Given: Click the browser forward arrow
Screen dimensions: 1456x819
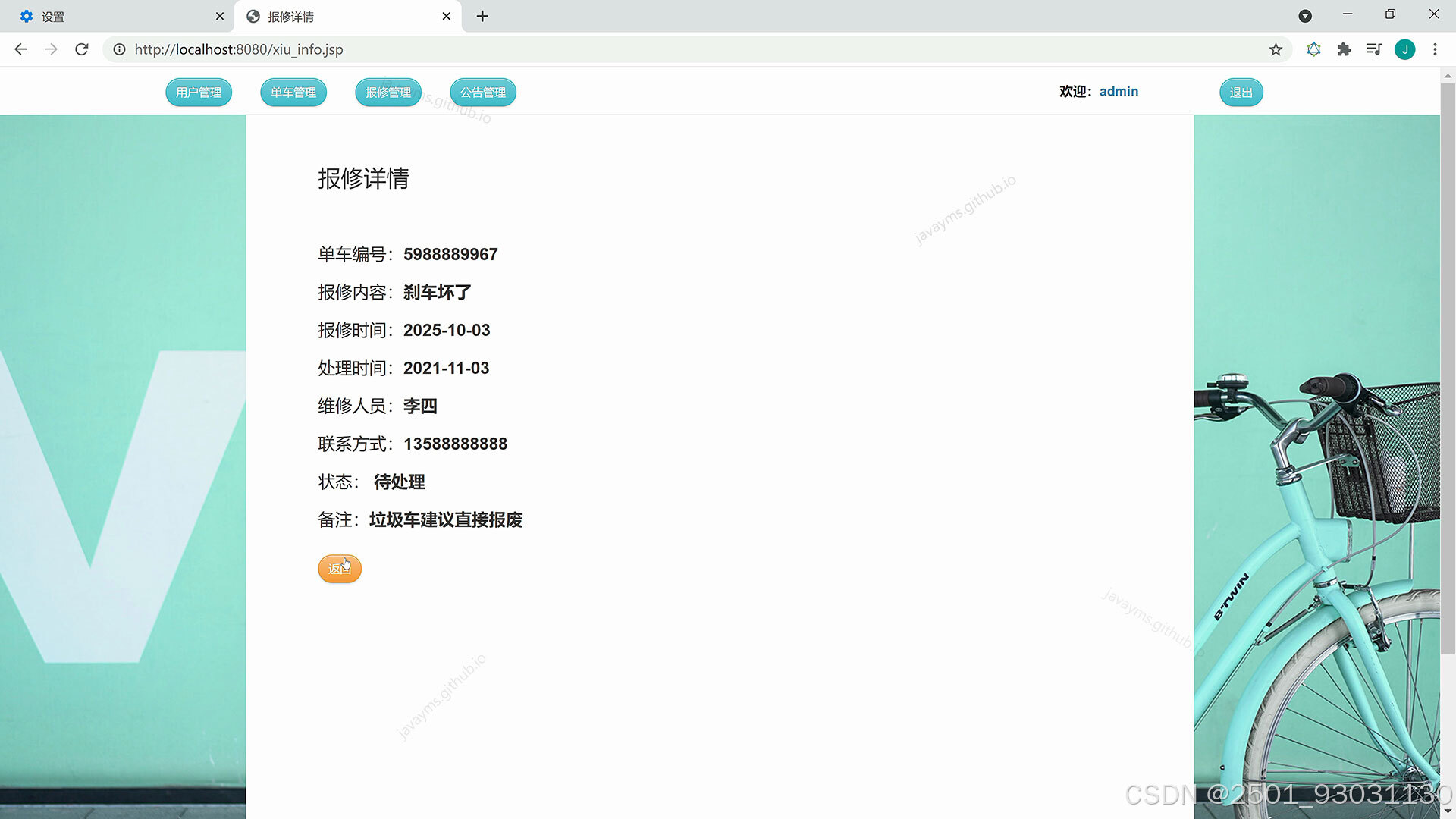Looking at the screenshot, I should tap(51, 49).
